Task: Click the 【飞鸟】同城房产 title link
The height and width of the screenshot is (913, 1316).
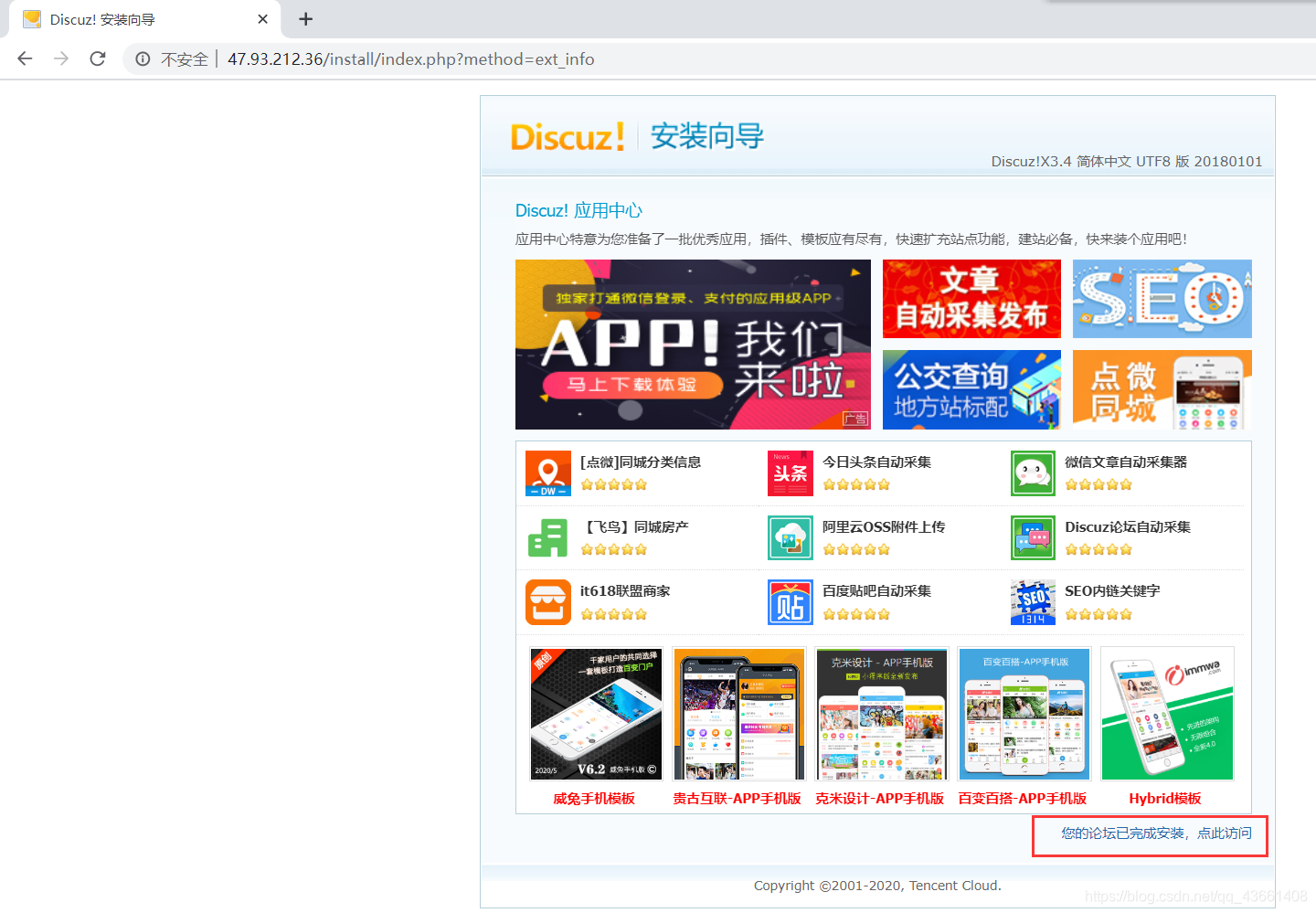Action: (637, 527)
